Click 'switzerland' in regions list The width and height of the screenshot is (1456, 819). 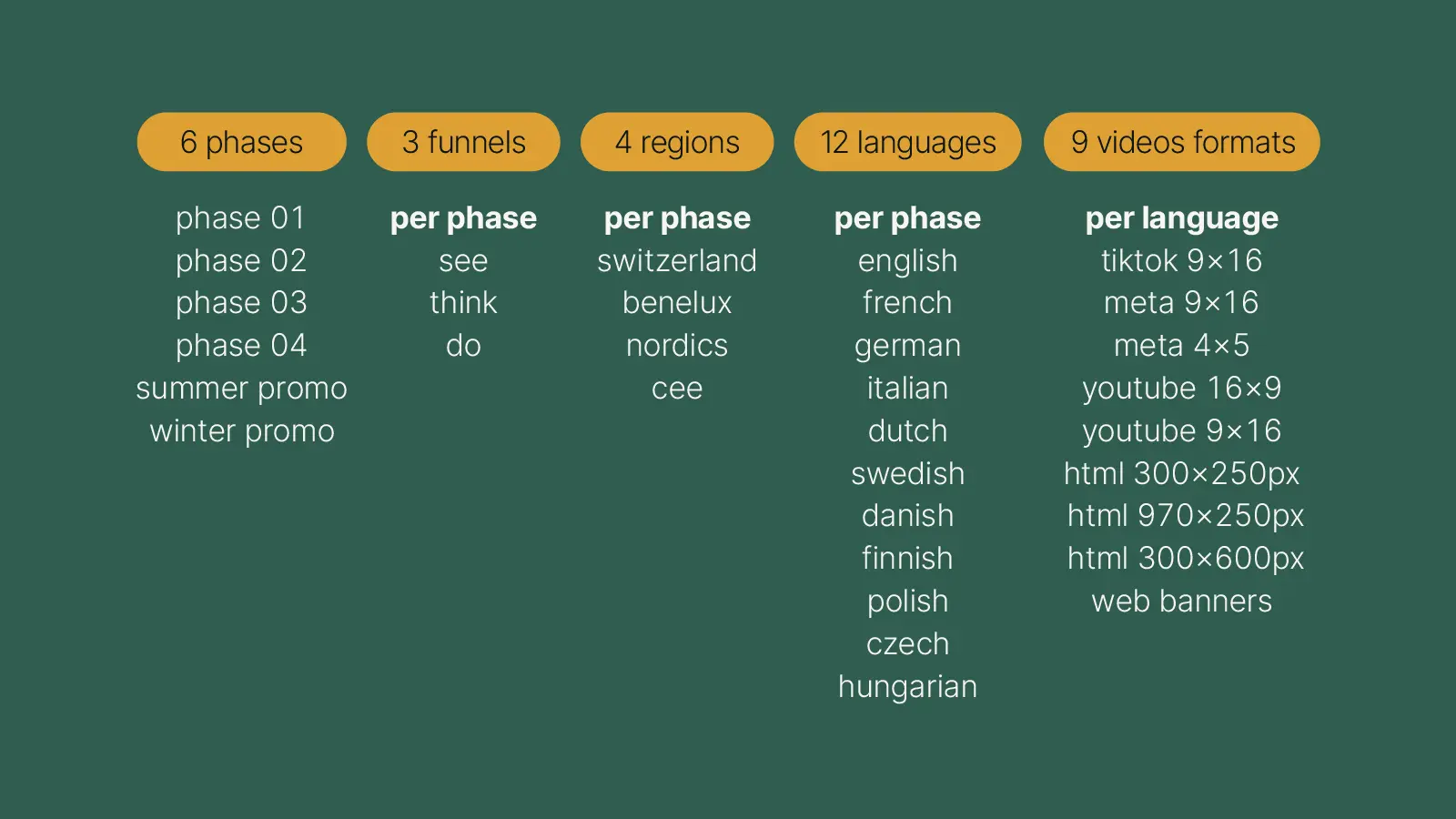coord(677,261)
